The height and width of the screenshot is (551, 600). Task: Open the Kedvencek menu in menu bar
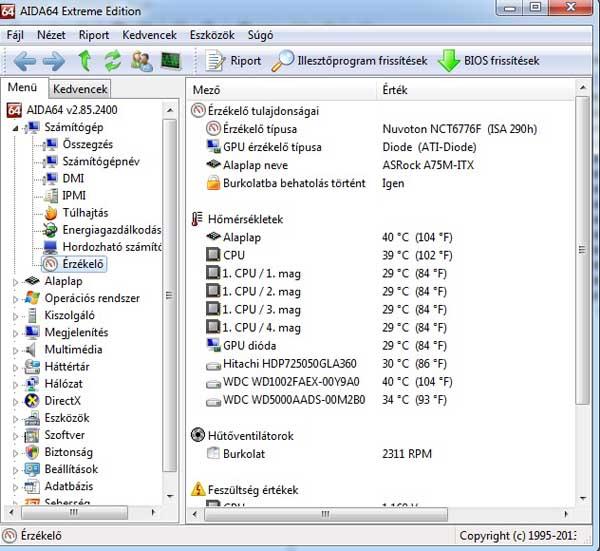pyautogui.click(x=149, y=35)
